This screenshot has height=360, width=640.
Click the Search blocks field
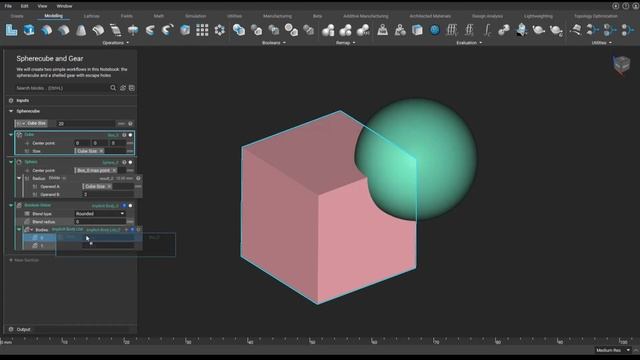[x=61, y=88]
